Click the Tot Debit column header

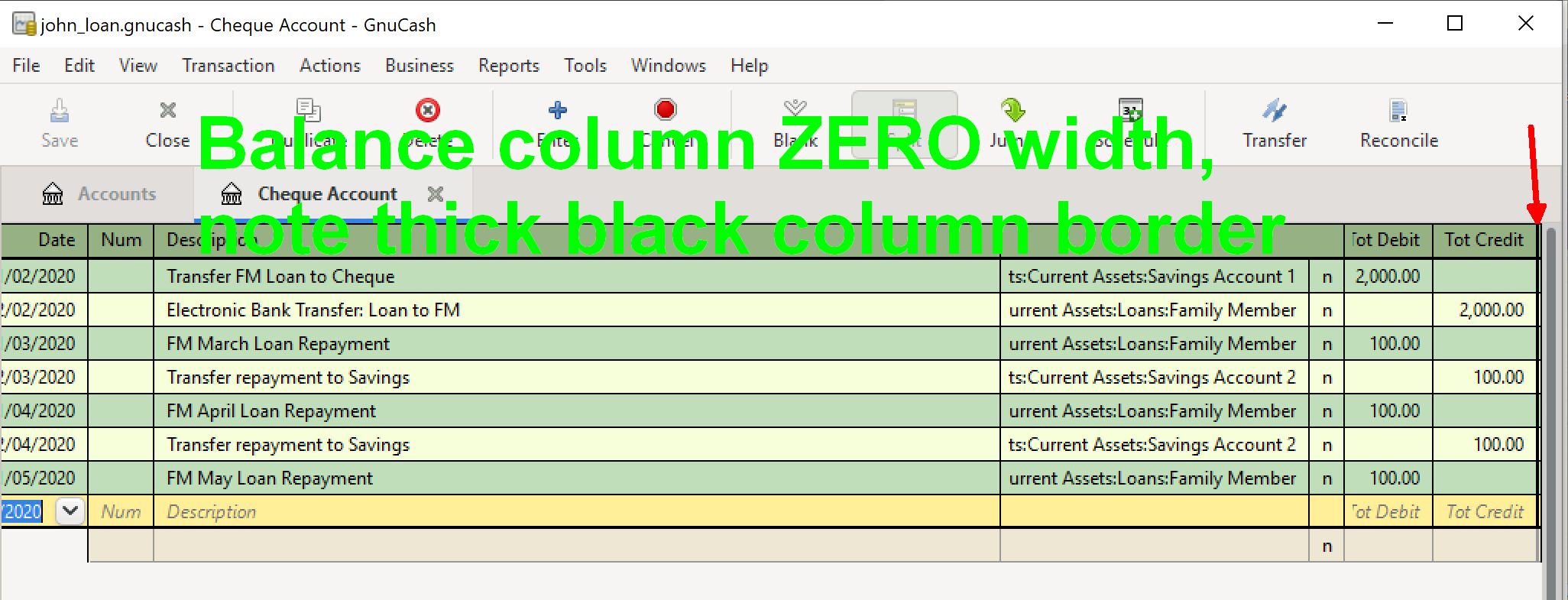(x=1388, y=240)
